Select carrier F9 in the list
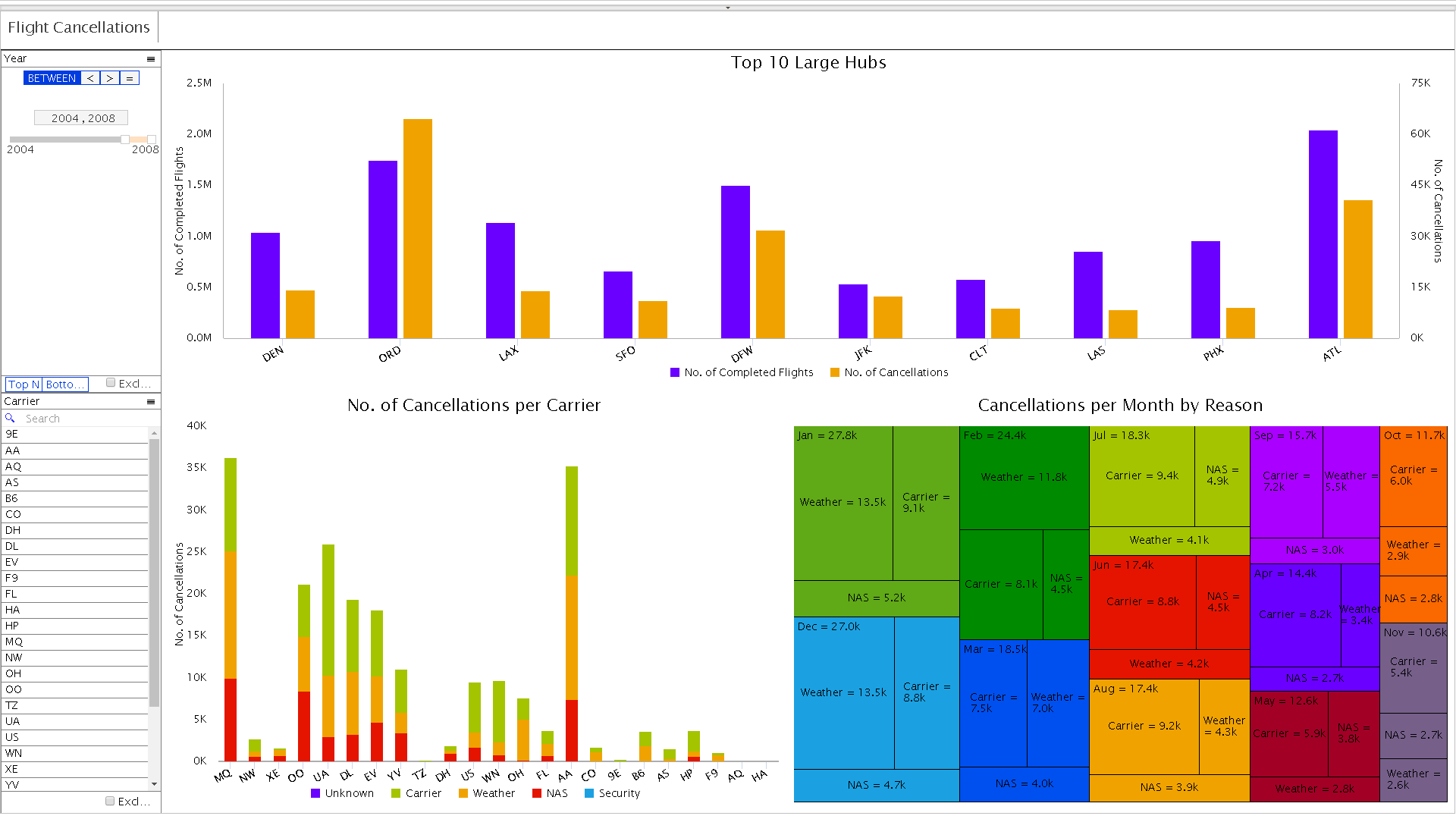The height and width of the screenshot is (819, 1456). 74,578
